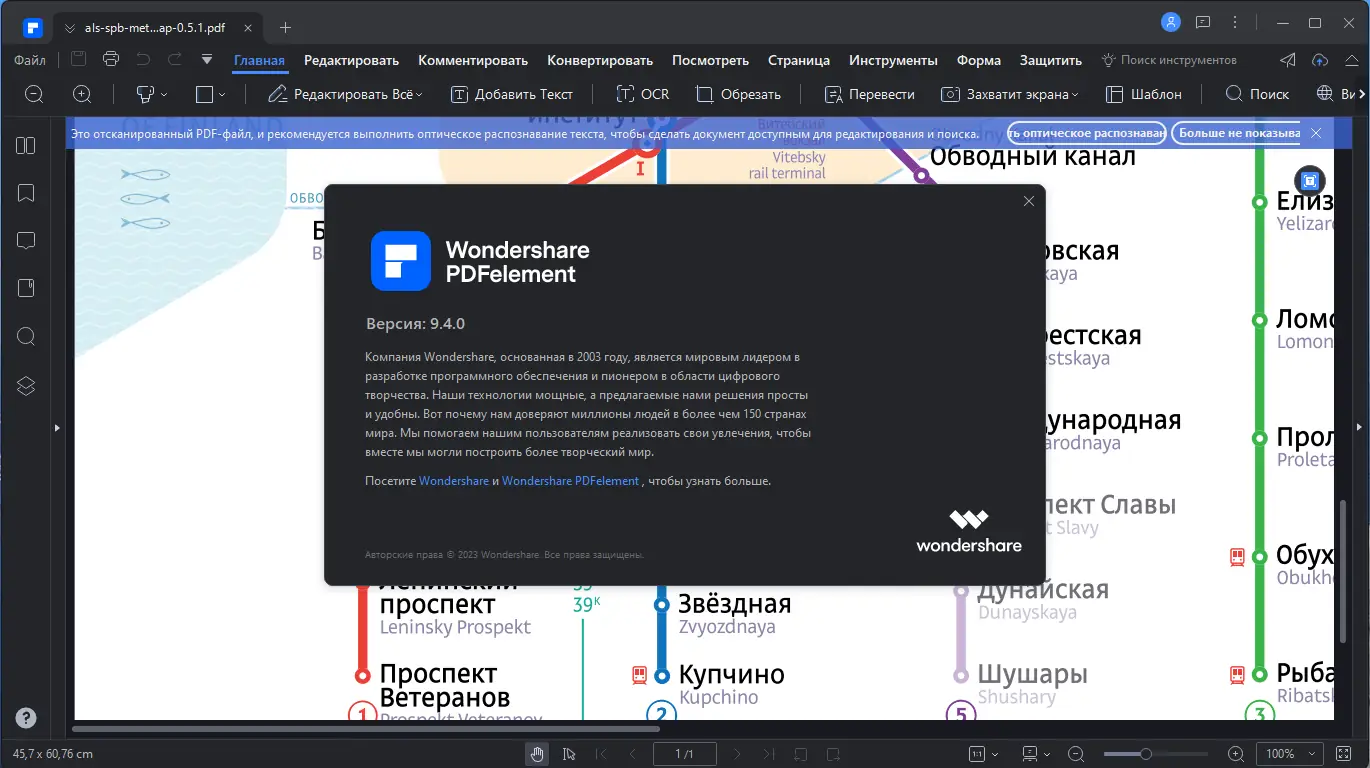1370x768 pixels.
Task: Open the search panel in the left sidebar
Action: (x=26, y=337)
